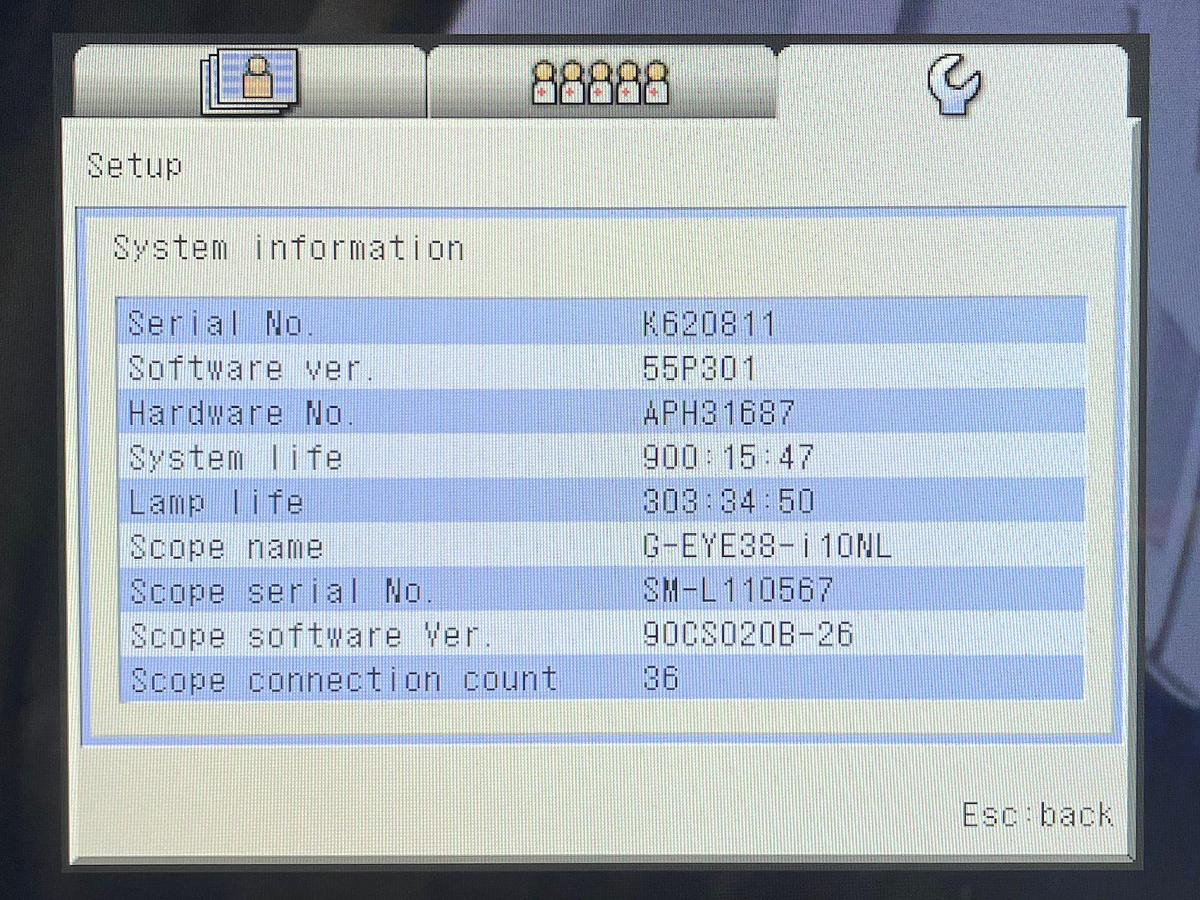The width and height of the screenshot is (1200, 900).
Task: Select the five-patients list tab icon
Action: [600, 82]
